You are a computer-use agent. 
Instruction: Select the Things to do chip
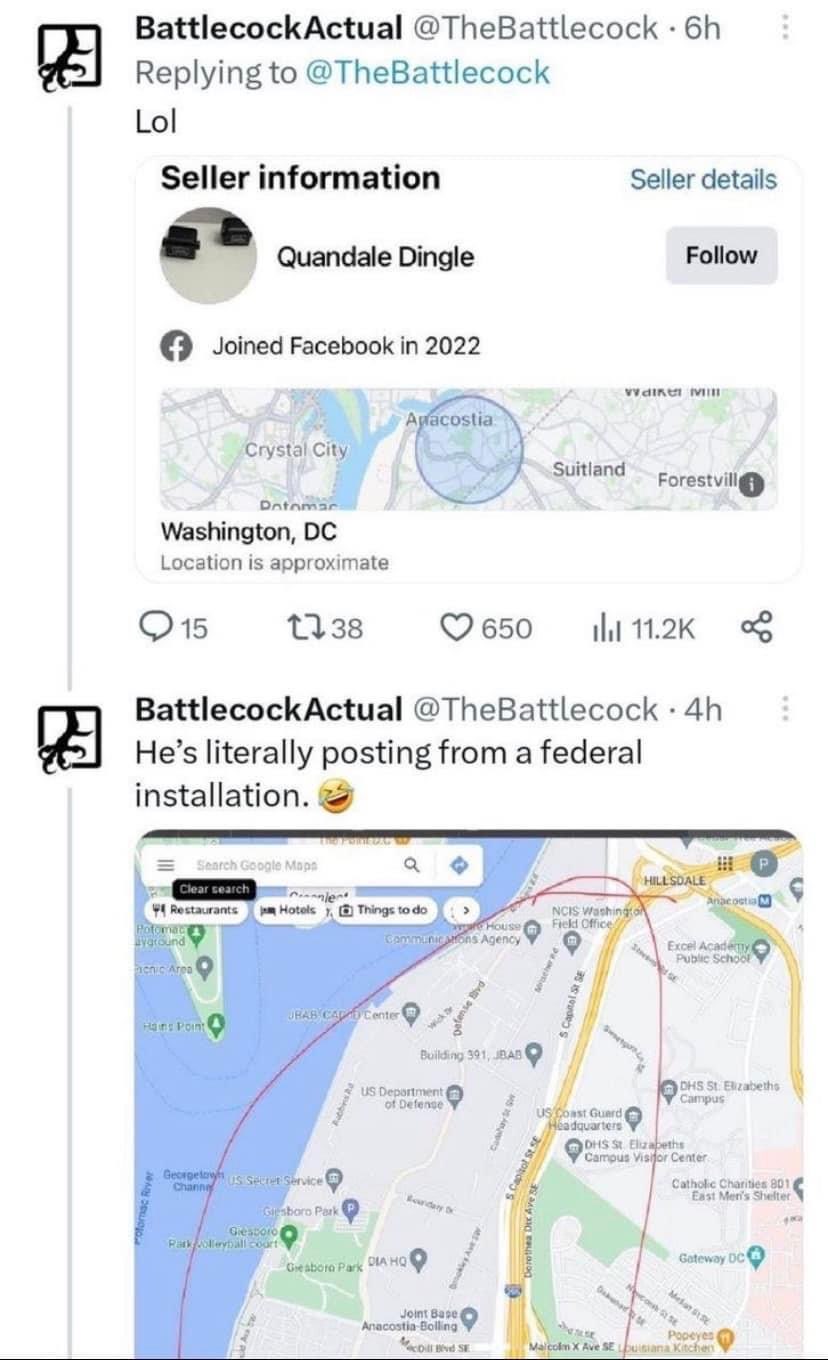tap(383, 910)
